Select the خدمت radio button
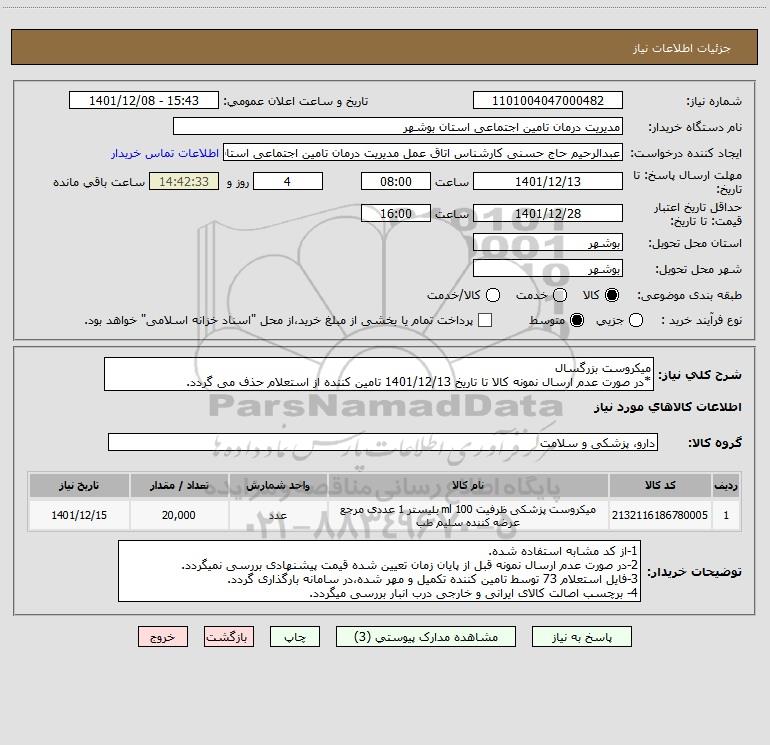The height and width of the screenshot is (745, 770). 560,295
